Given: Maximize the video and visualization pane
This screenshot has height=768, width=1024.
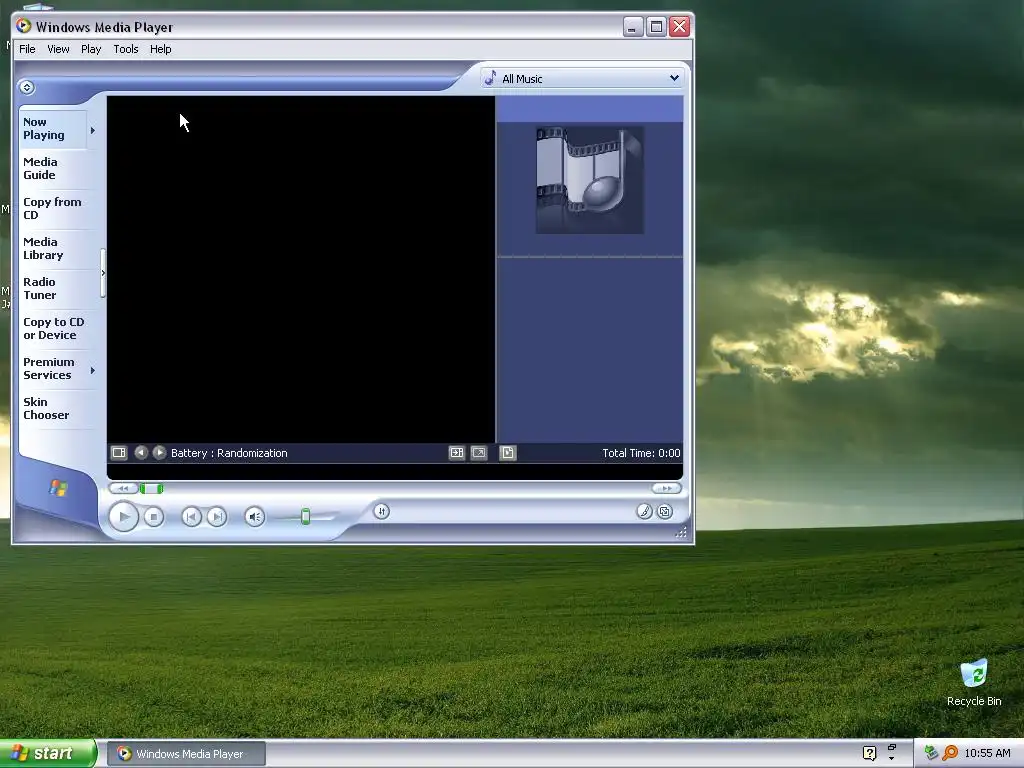Looking at the screenshot, I should (x=456, y=453).
